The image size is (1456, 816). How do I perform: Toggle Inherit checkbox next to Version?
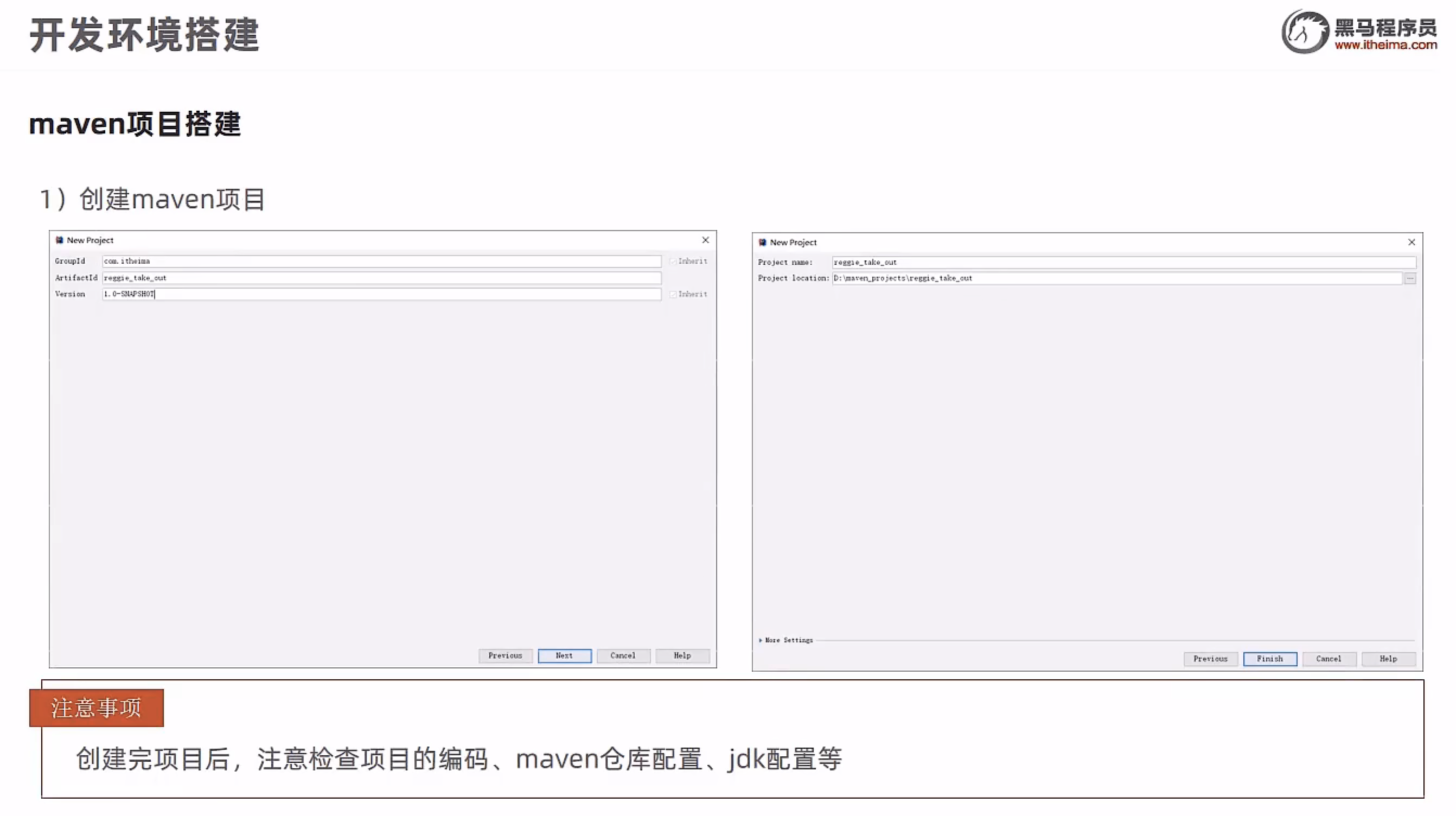click(x=673, y=295)
